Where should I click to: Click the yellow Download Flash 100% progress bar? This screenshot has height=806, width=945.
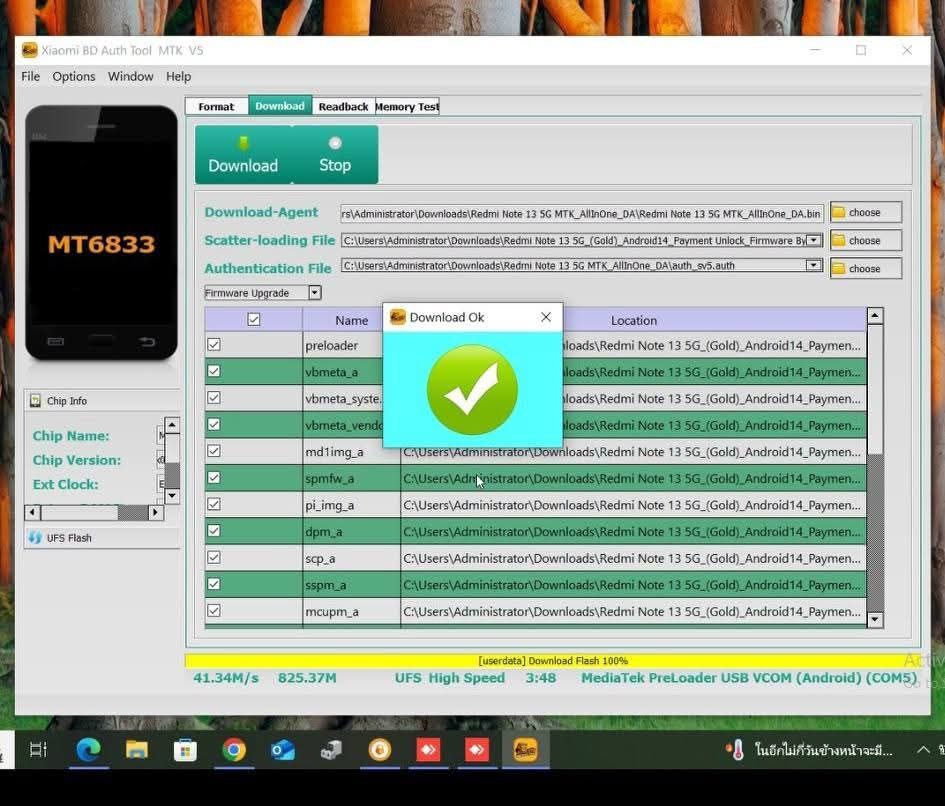point(553,661)
